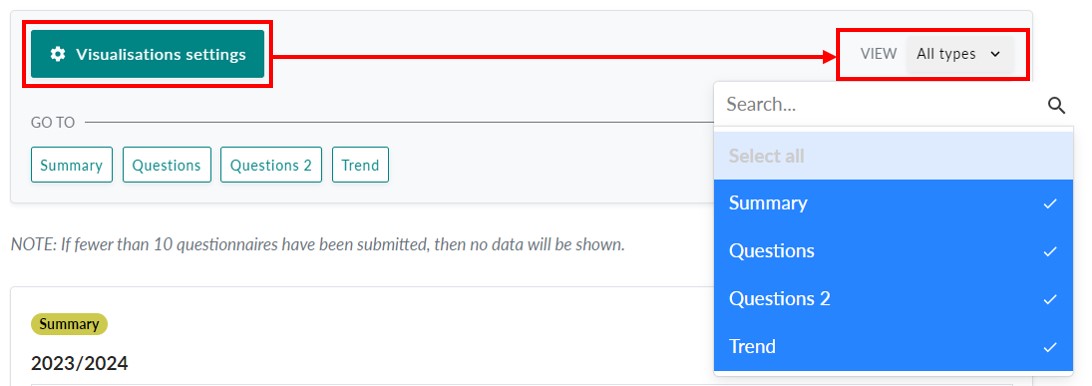Deselect the Summary option in the dropdown list
1092x386 pixels.
coord(894,203)
